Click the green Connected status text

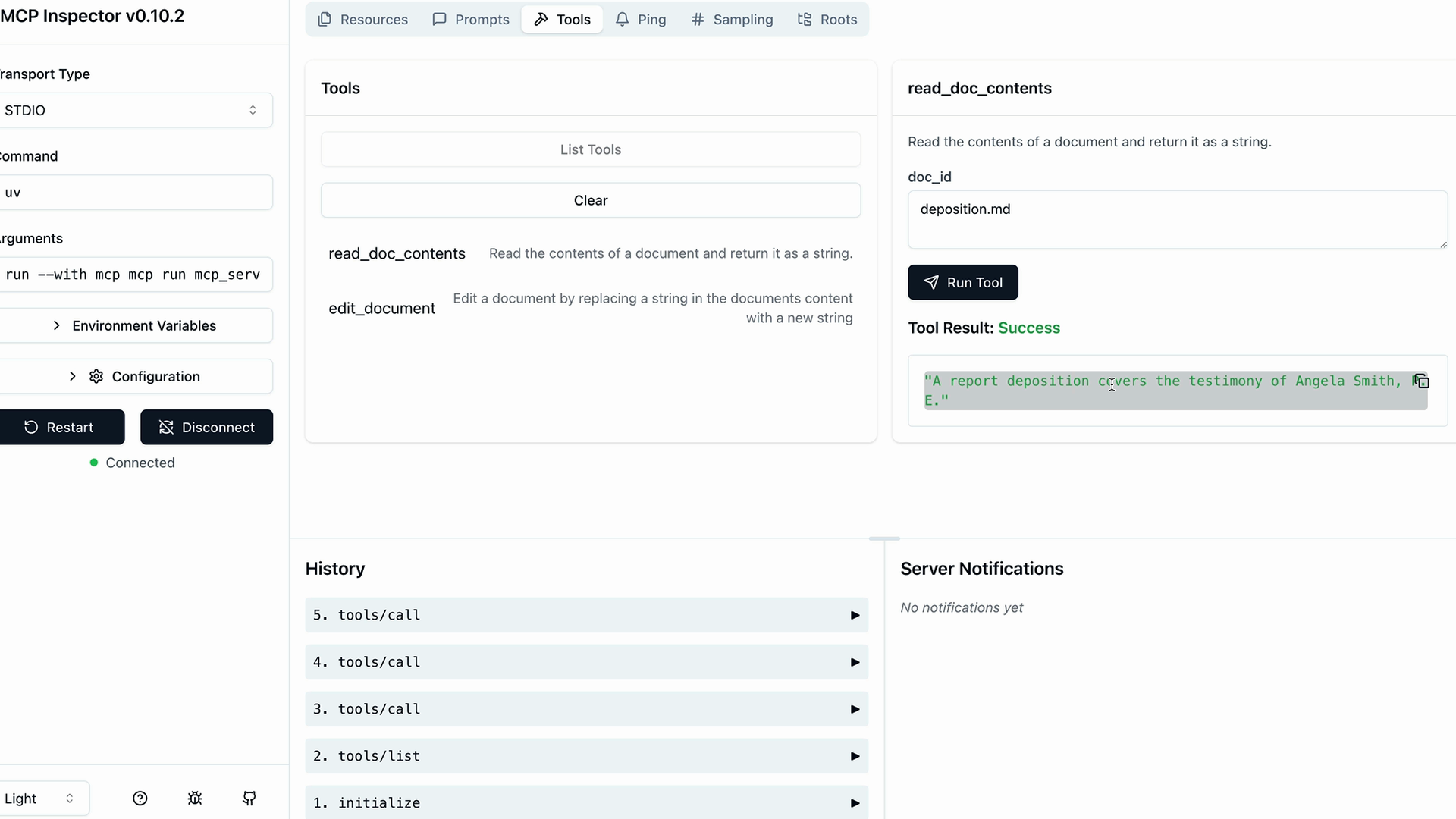[x=140, y=463]
